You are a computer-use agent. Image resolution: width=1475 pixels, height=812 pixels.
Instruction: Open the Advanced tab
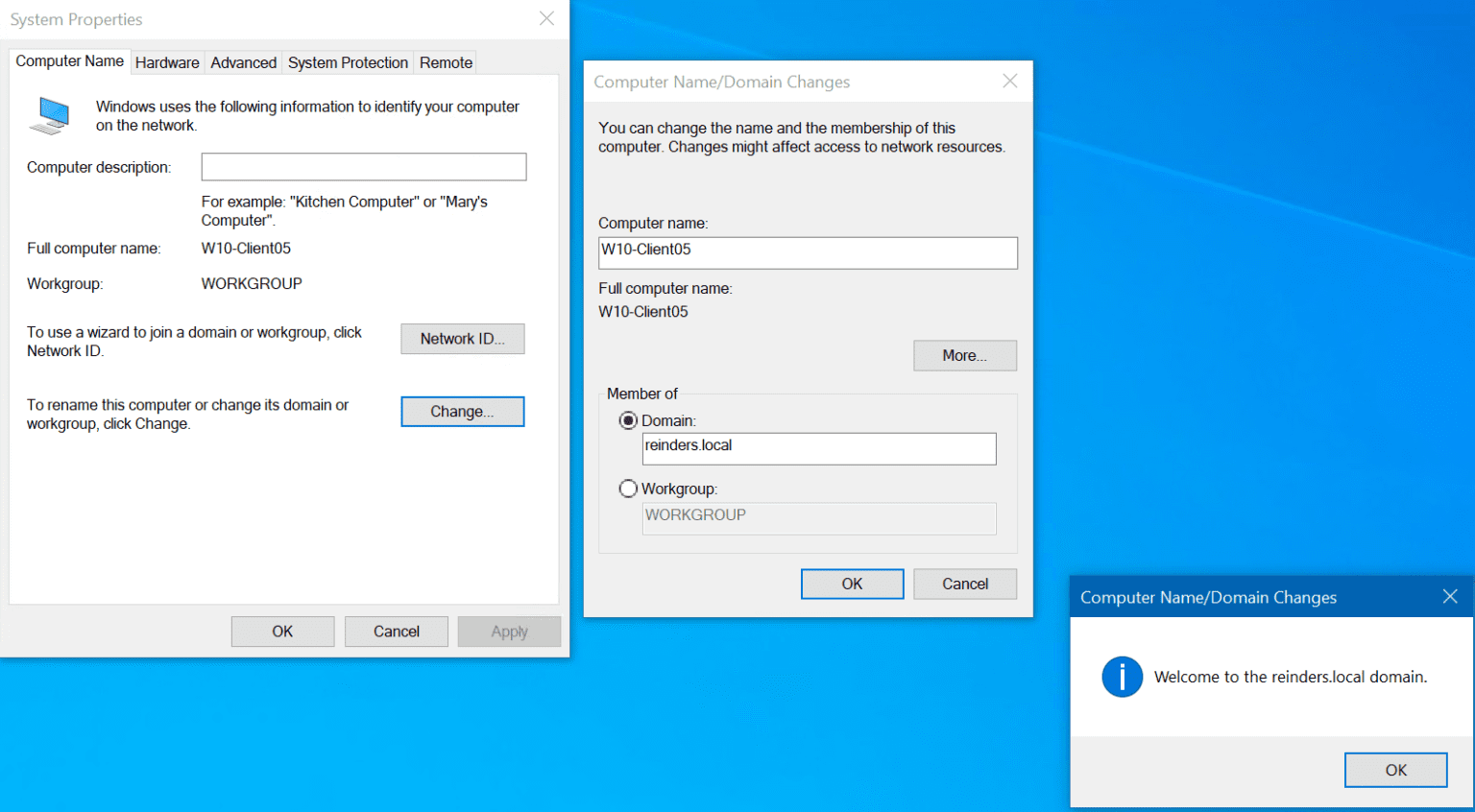point(244,62)
